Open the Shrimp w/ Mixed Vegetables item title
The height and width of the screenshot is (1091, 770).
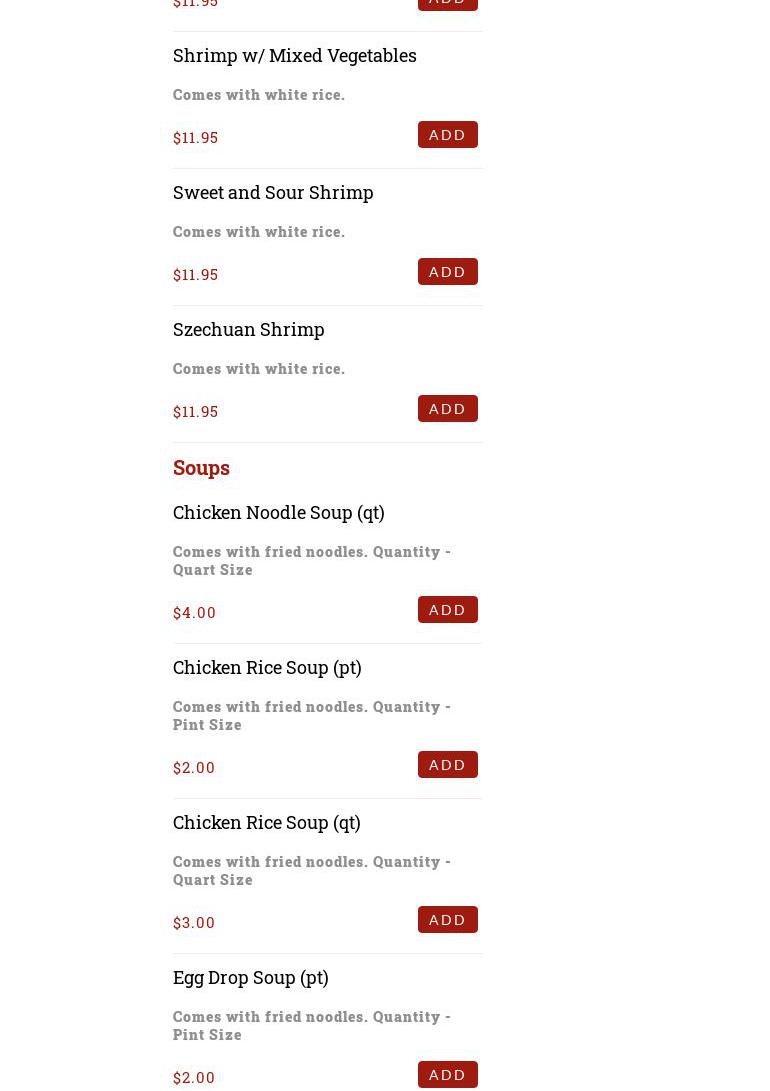pos(294,56)
